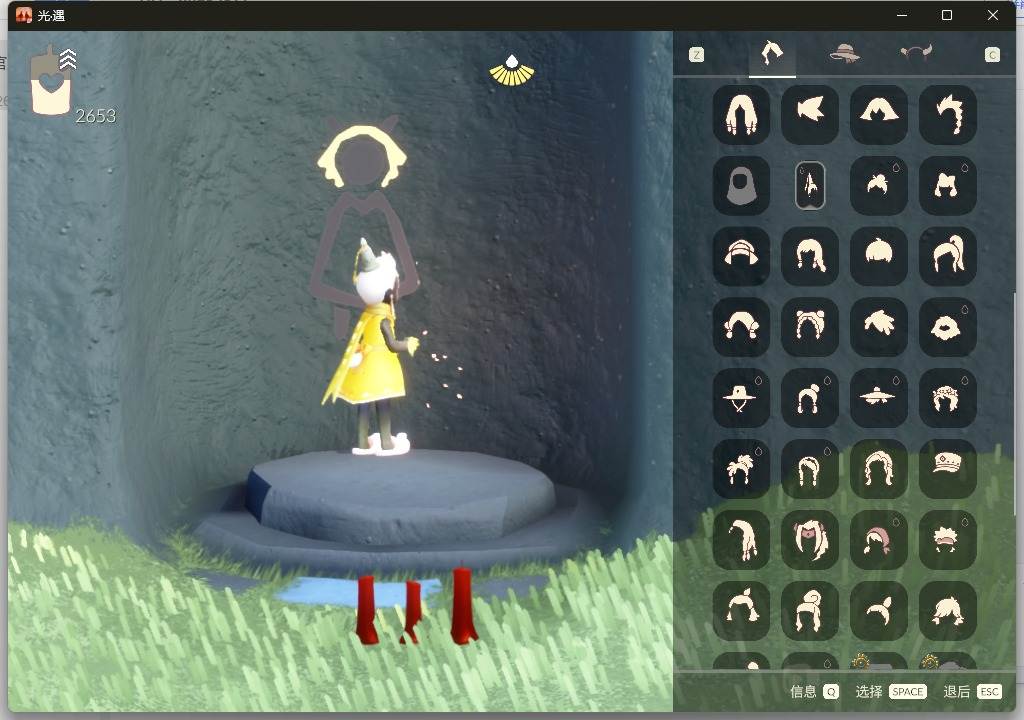Click the winged light fan energy indicator
Screen dimensions: 1024x720
click(x=512, y=71)
